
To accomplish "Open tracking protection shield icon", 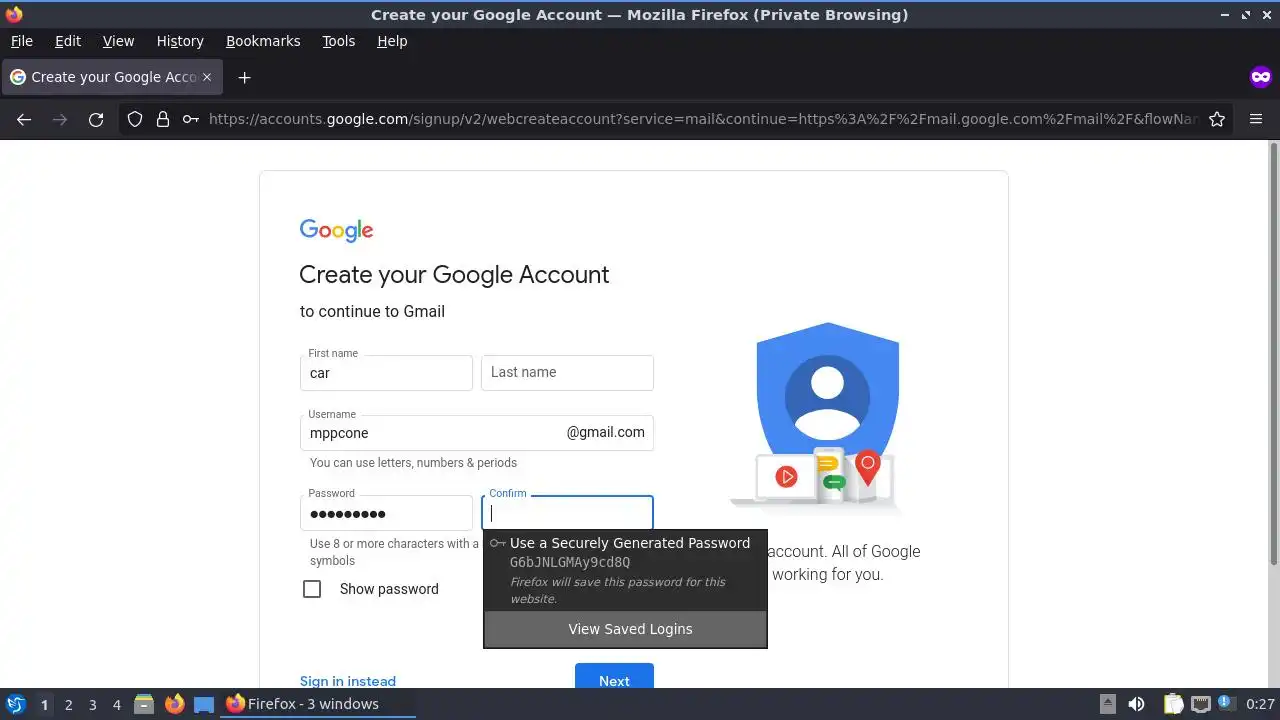I will (135, 119).
